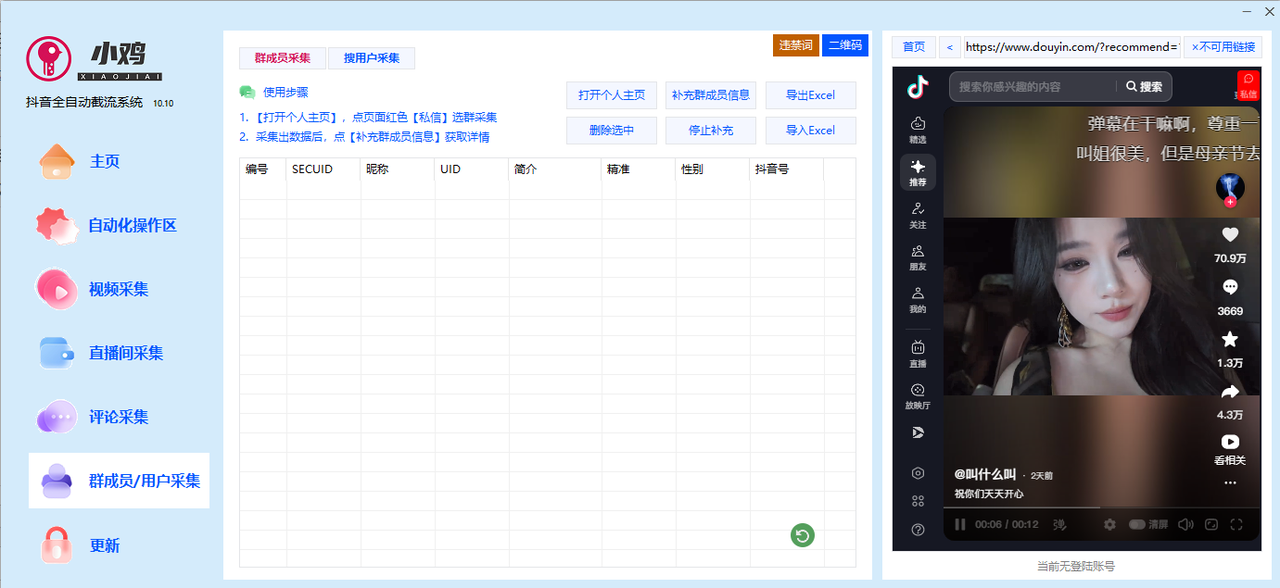Viewport: 1280px width, 588px height.
Task: Open 视频采集 in the left sidebar
Action: pos(117,288)
